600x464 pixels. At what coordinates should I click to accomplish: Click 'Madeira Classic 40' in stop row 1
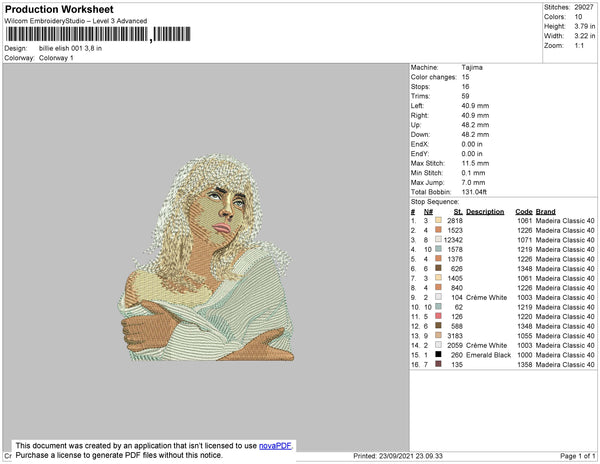coord(565,221)
